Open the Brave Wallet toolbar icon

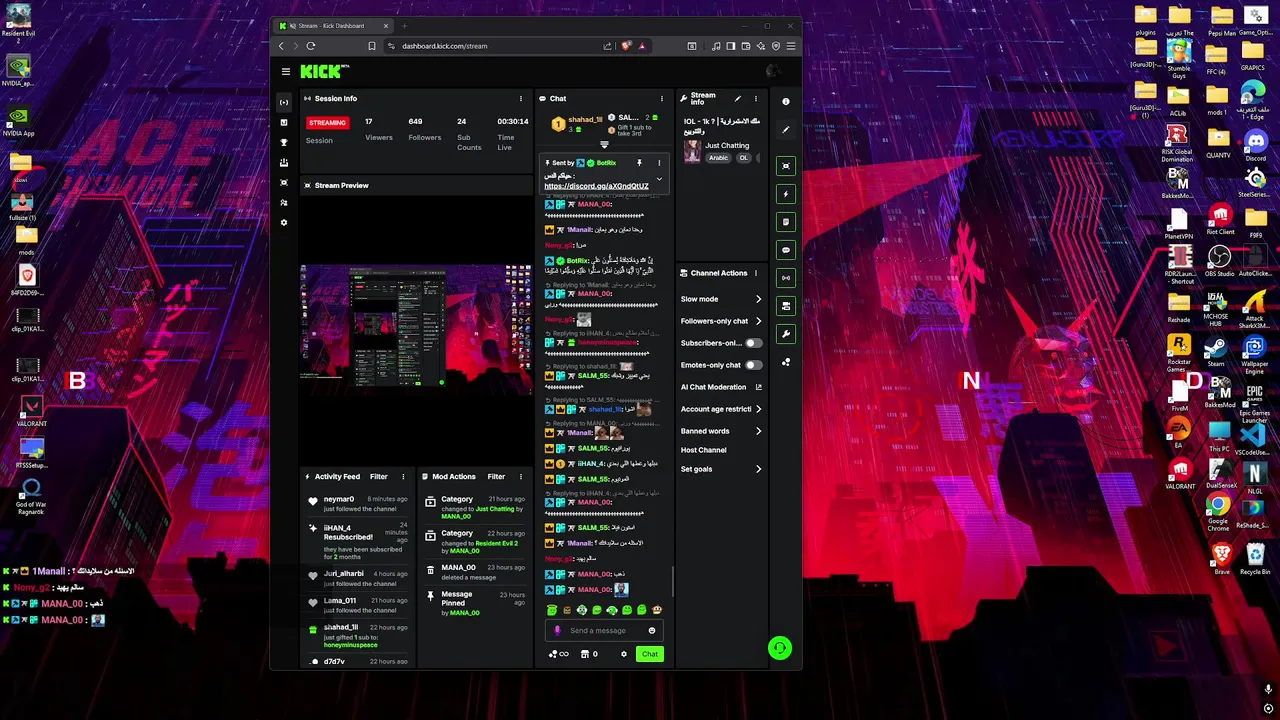click(x=746, y=46)
